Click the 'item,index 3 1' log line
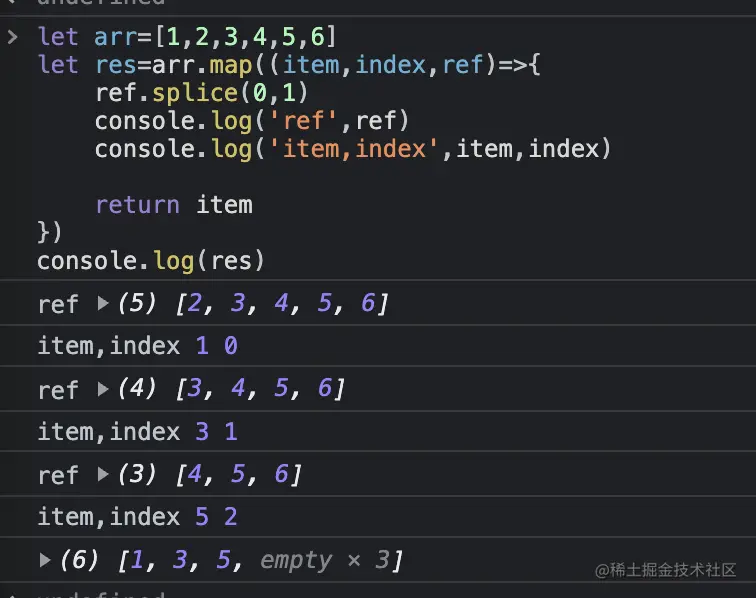Image resolution: width=756 pixels, height=598 pixels. (138, 431)
